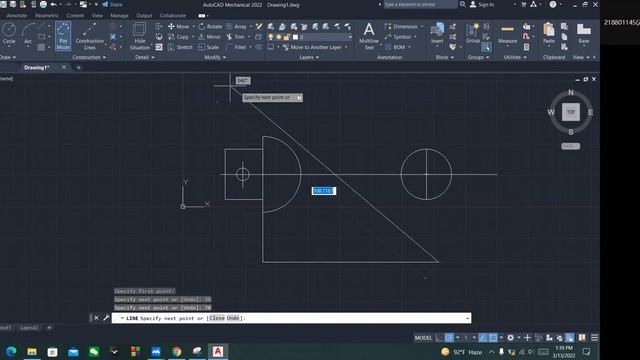Image resolution: width=640 pixels, height=360 pixels.
Task: Expand the Layers panel
Action: pyautogui.click(x=309, y=58)
